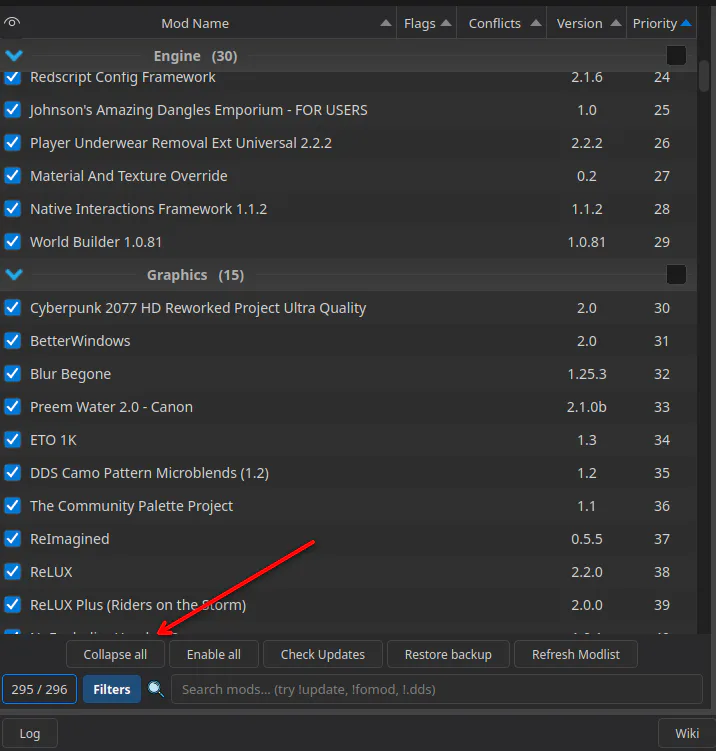Click the magnifier search icon
Viewport: 716px width, 751px height.
click(156, 689)
